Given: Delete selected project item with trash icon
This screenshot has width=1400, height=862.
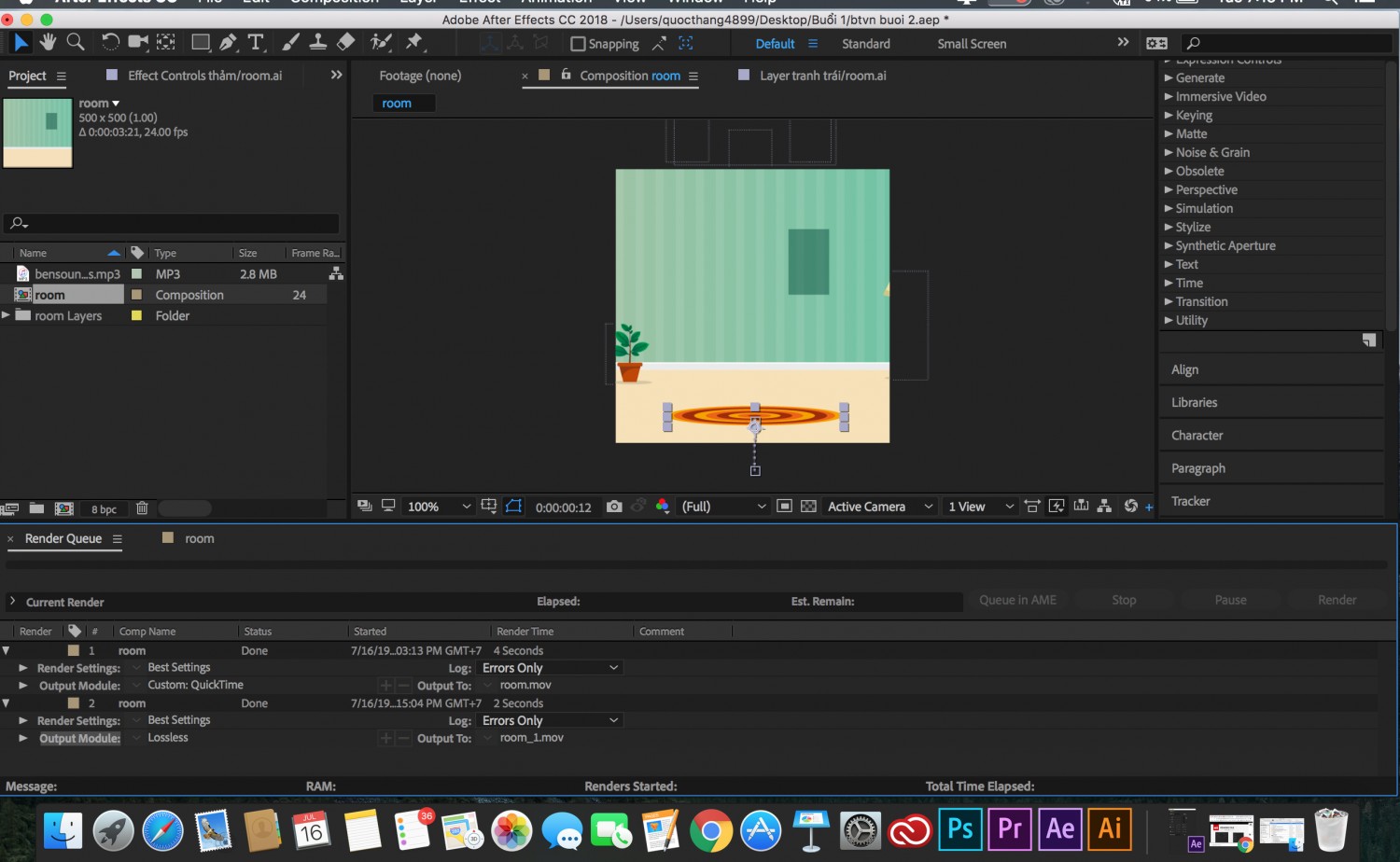Looking at the screenshot, I should click(x=142, y=508).
